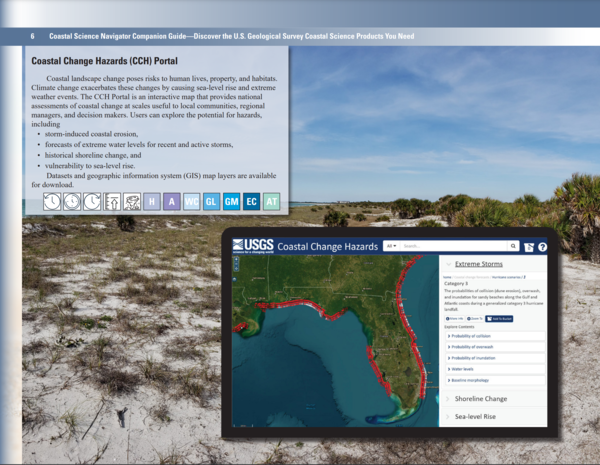
Task: Click the GM region badge
Action: coord(232,201)
